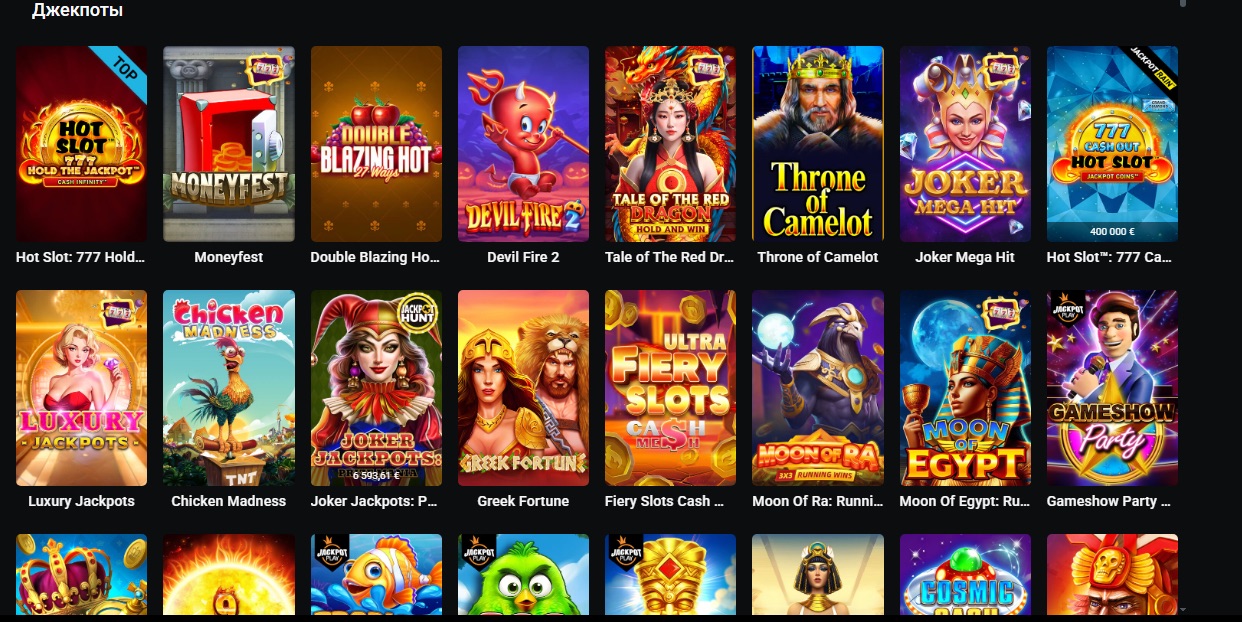
Task: Select Tale of The Red Dragon game
Action: point(670,144)
